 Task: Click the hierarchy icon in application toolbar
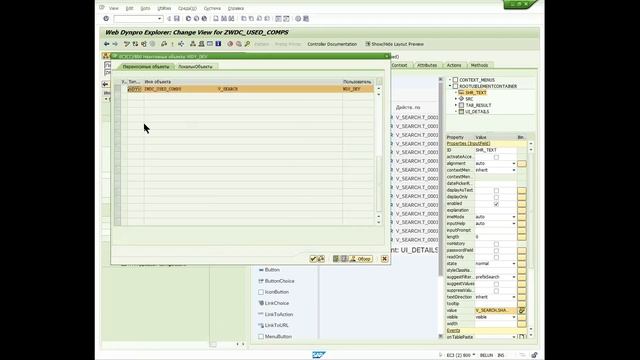pos(193,44)
